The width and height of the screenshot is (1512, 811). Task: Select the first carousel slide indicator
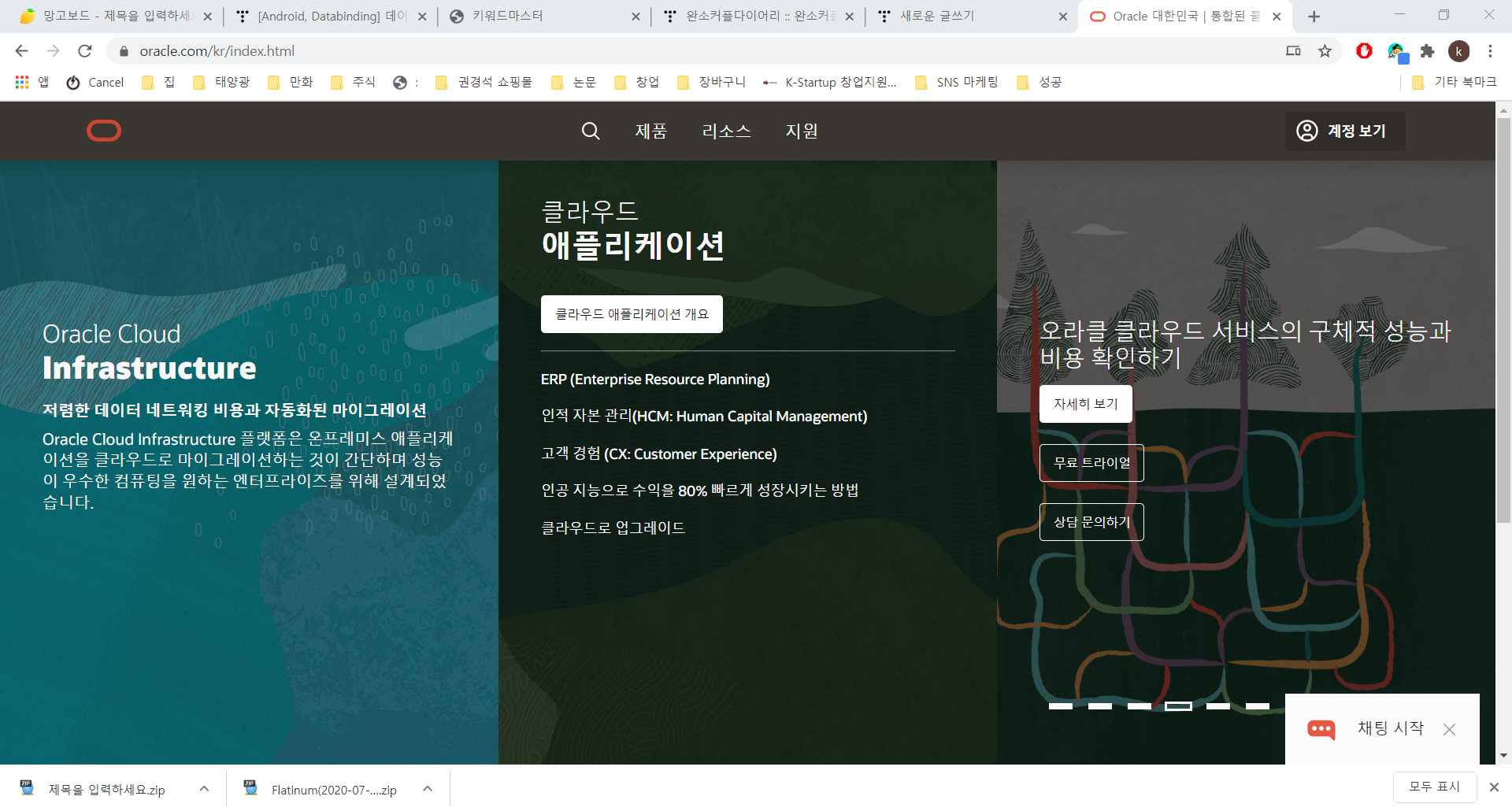click(x=1061, y=706)
